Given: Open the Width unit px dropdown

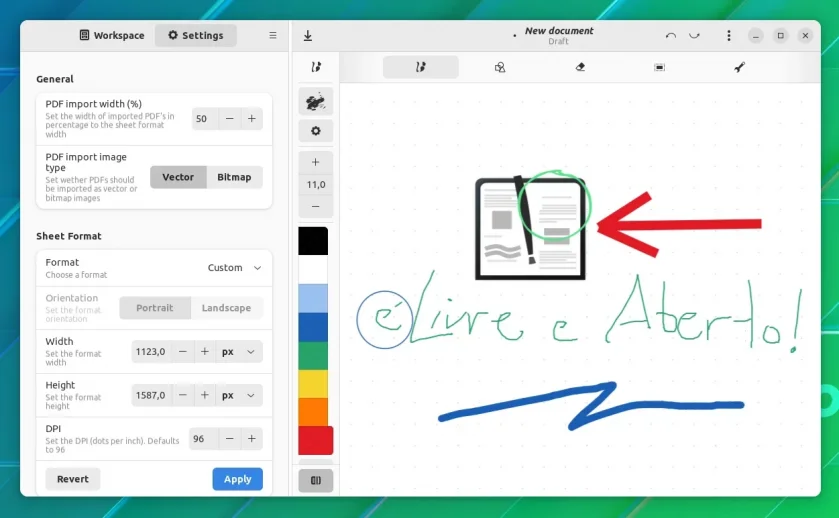Looking at the screenshot, I should coord(238,351).
